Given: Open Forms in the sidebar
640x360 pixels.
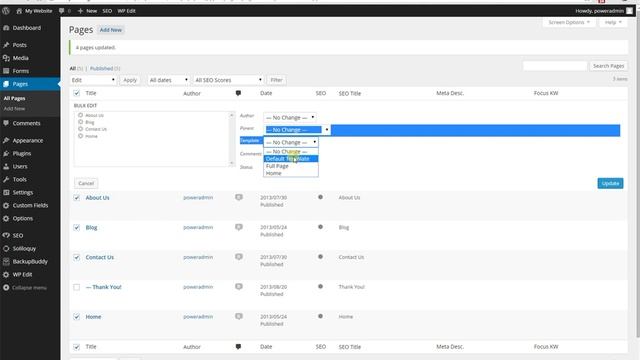Looking at the screenshot, I should click(20, 71).
